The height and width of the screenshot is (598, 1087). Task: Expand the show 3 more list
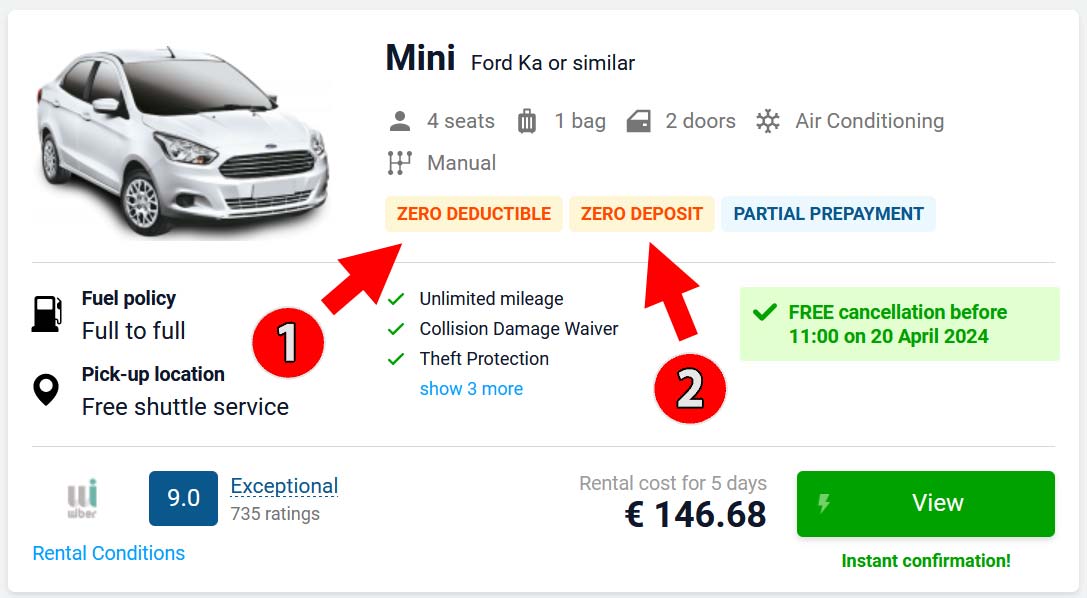(471, 389)
